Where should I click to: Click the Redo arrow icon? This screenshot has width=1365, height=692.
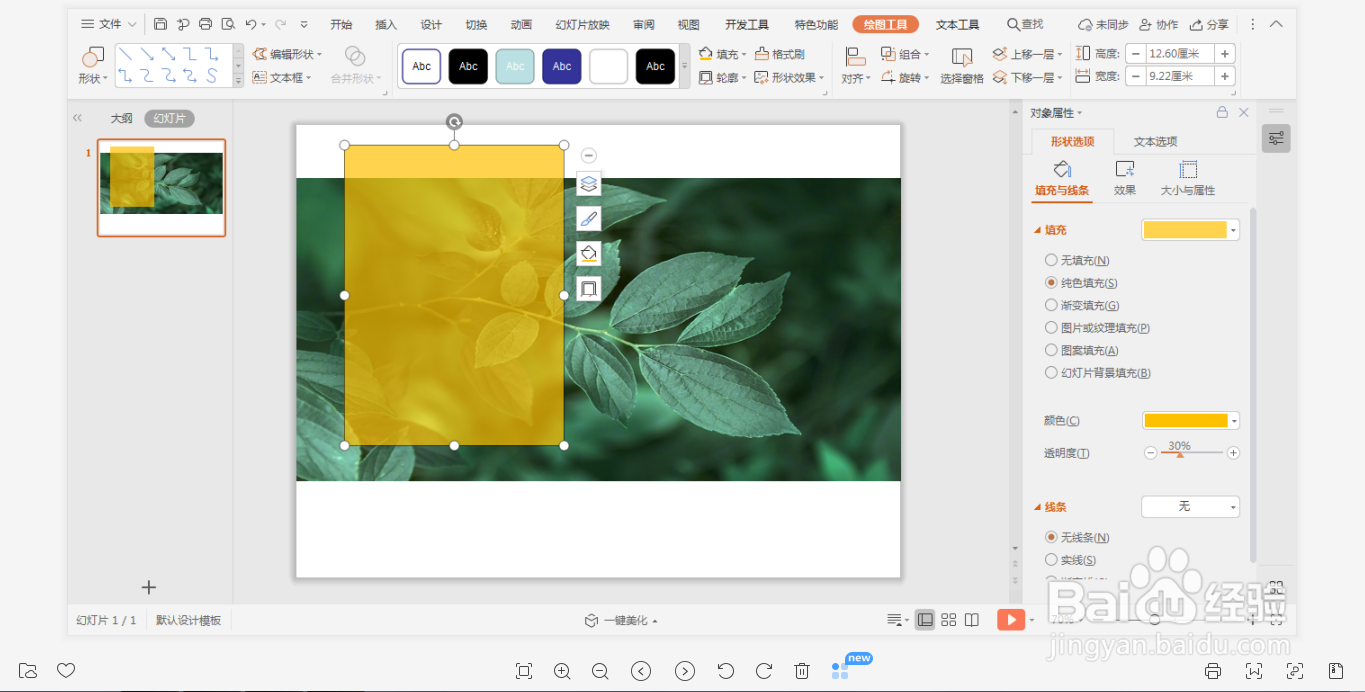point(280,24)
